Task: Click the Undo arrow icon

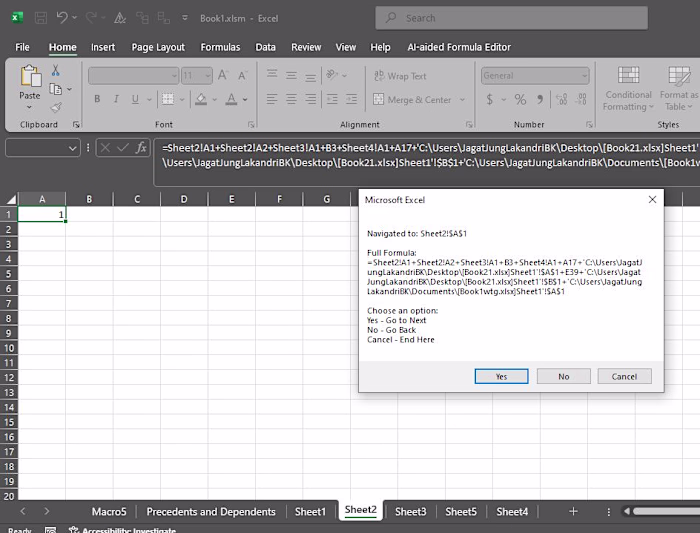Action: point(62,17)
